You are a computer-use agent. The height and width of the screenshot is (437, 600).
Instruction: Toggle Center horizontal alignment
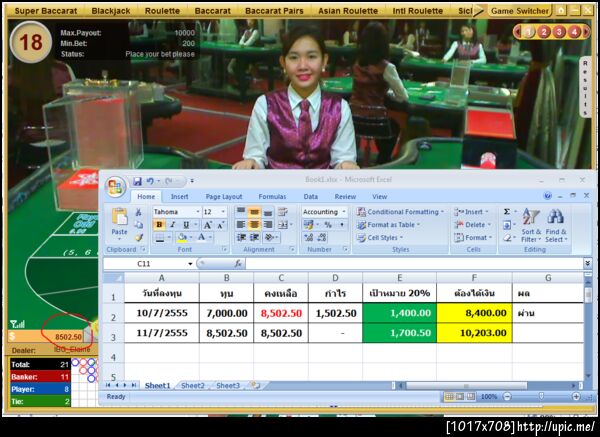pos(254,225)
